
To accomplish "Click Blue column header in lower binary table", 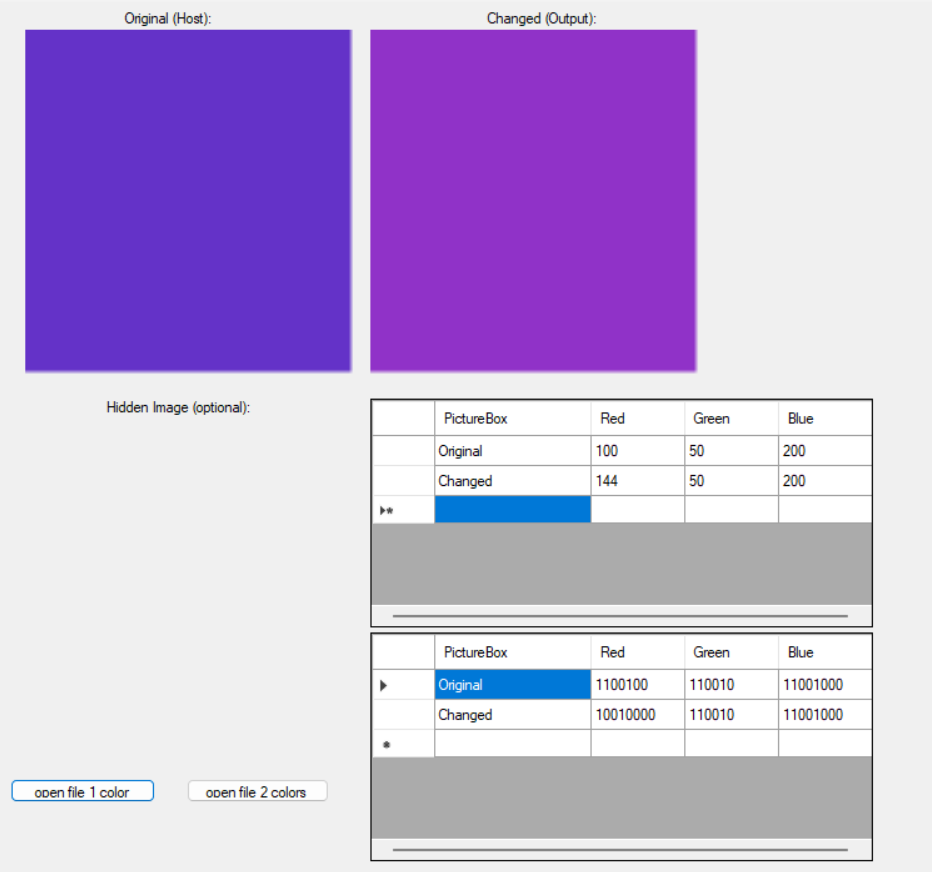I will [824, 652].
